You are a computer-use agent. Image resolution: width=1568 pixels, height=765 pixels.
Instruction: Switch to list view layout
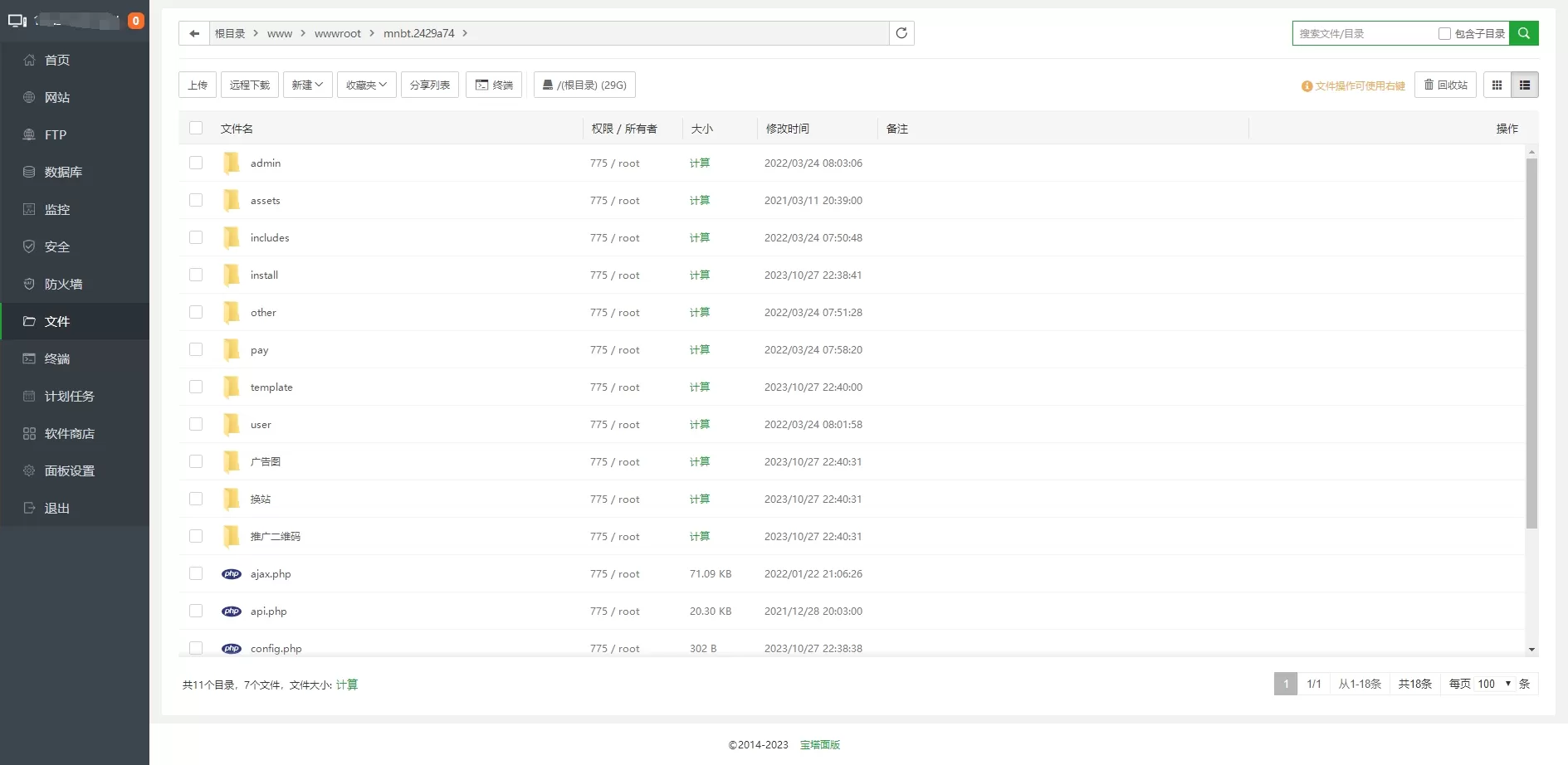coord(1525,85)
